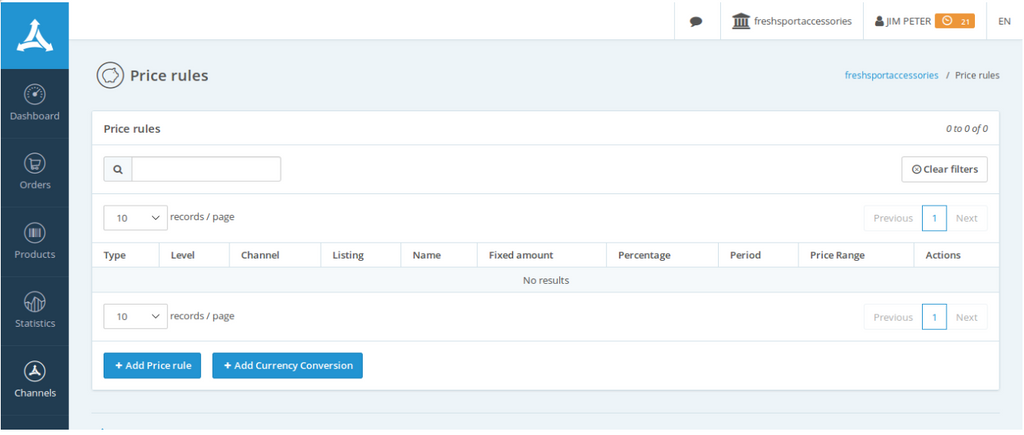Select page 1 in the top pagination
This screenshot has width=1024, height=435.
pyautogui.click(x=934, y=218)
